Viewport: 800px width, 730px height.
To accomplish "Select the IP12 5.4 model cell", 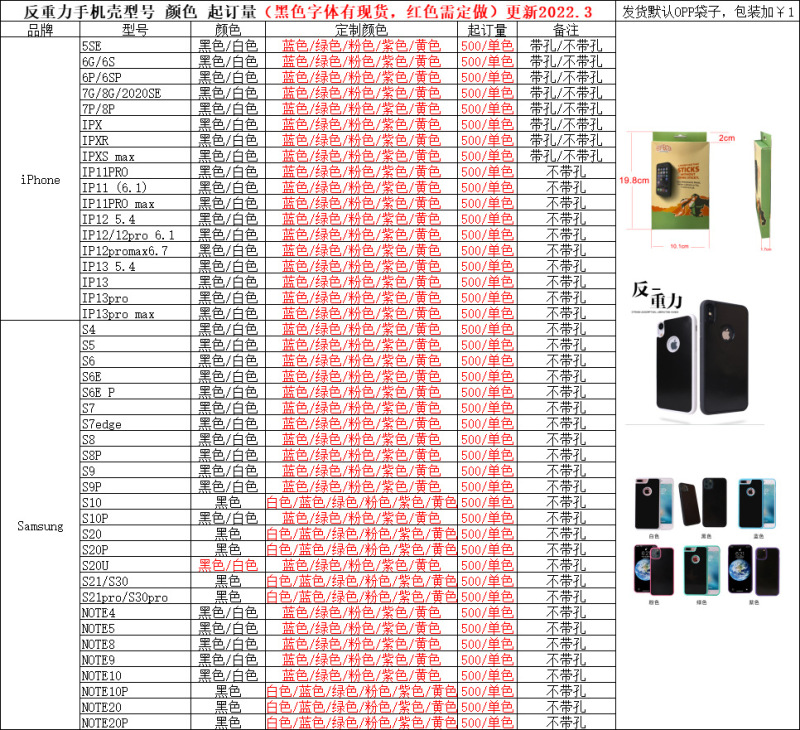I will 135,219.
